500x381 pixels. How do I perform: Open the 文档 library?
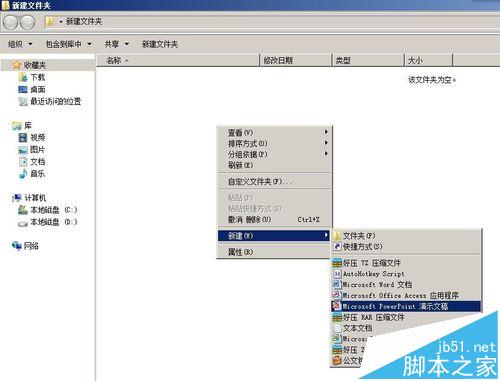[32, 162]
